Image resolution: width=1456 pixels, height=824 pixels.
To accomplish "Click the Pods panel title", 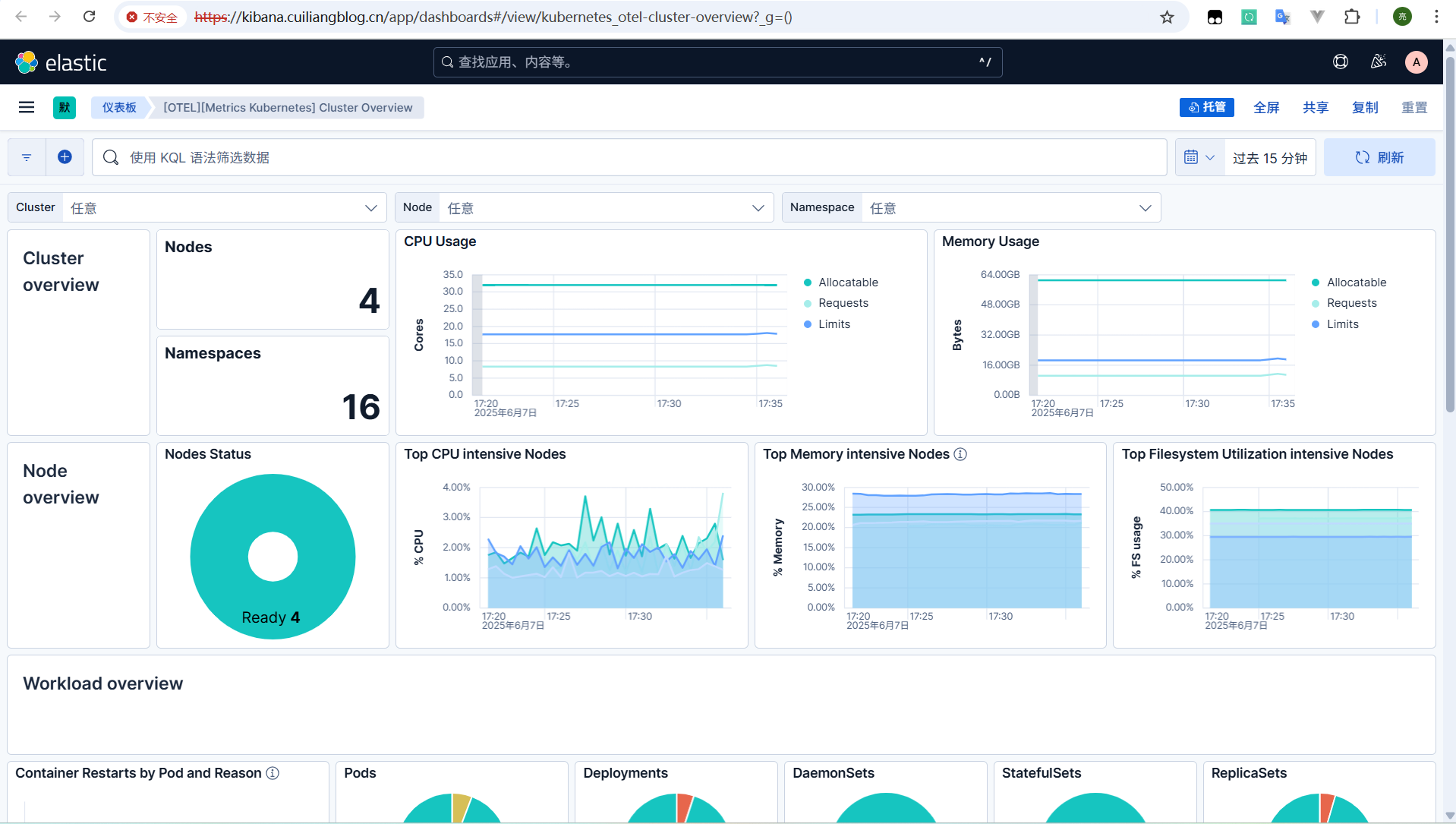I will coord(360,773).
